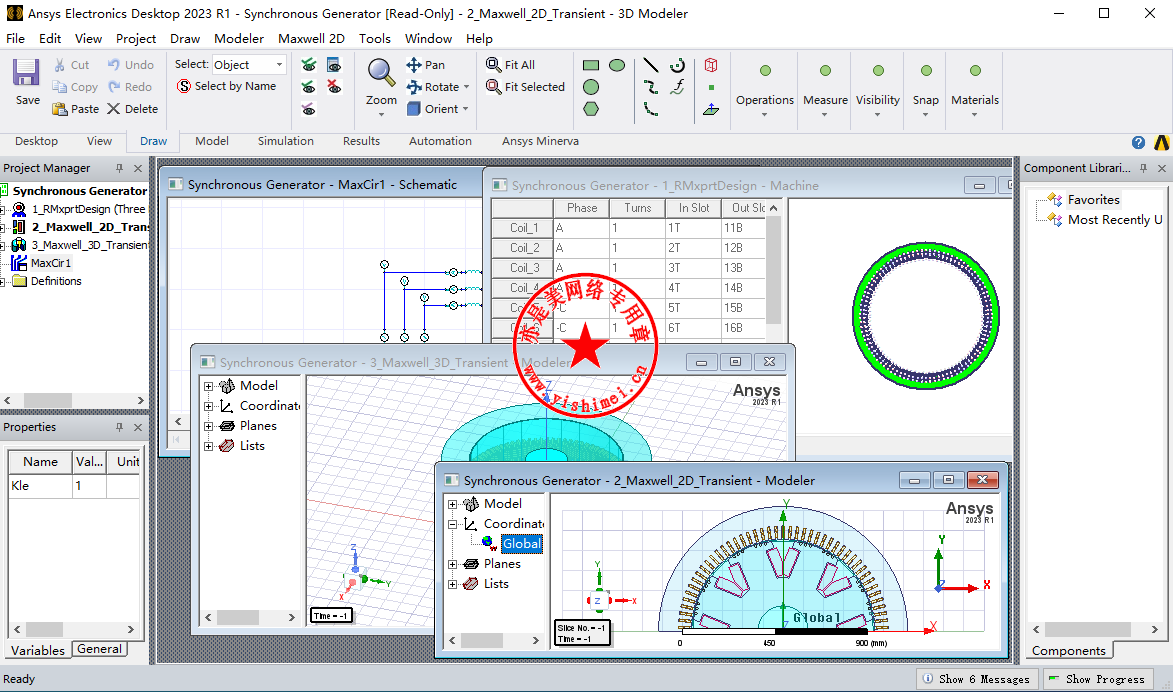1173x692 pixels.
Task: Activate the Pan tool
Action: [414, 65]
